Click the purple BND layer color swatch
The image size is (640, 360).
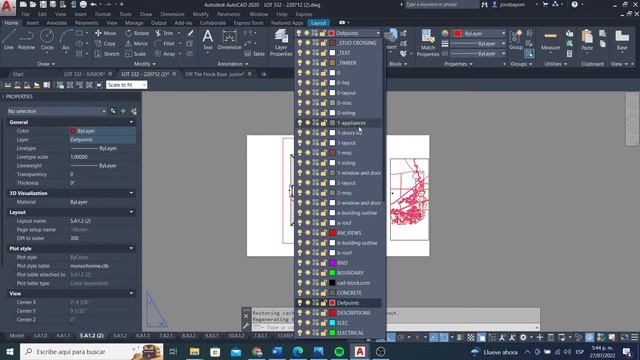click(x=332, y=263)
